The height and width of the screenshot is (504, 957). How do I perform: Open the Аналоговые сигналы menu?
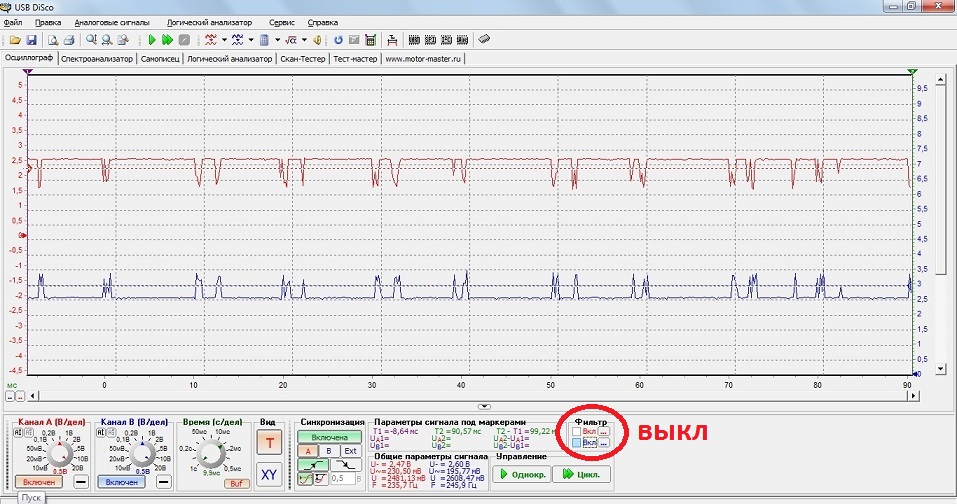[112, 23]
